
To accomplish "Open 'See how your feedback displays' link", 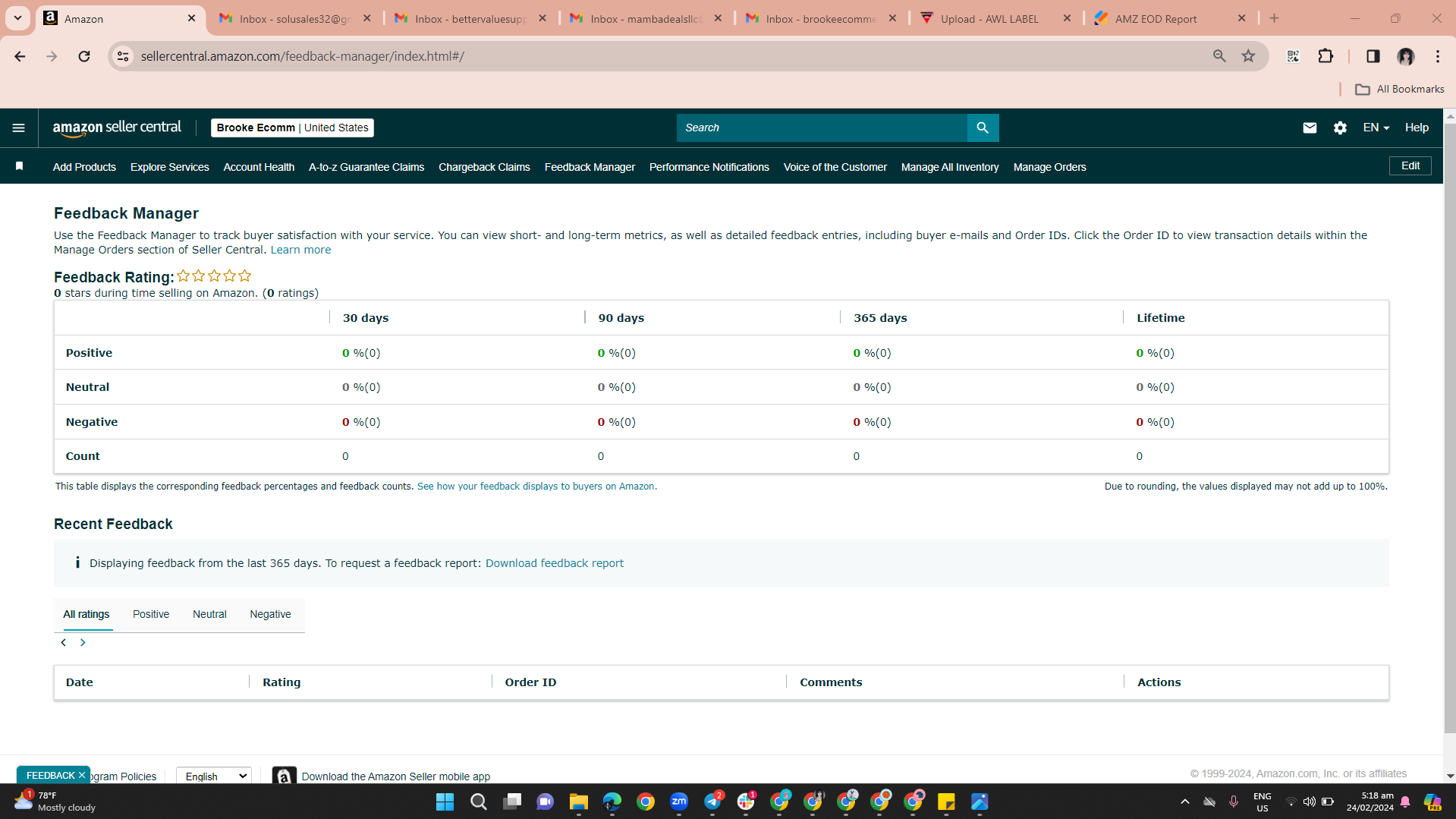I will pos(537,487).
